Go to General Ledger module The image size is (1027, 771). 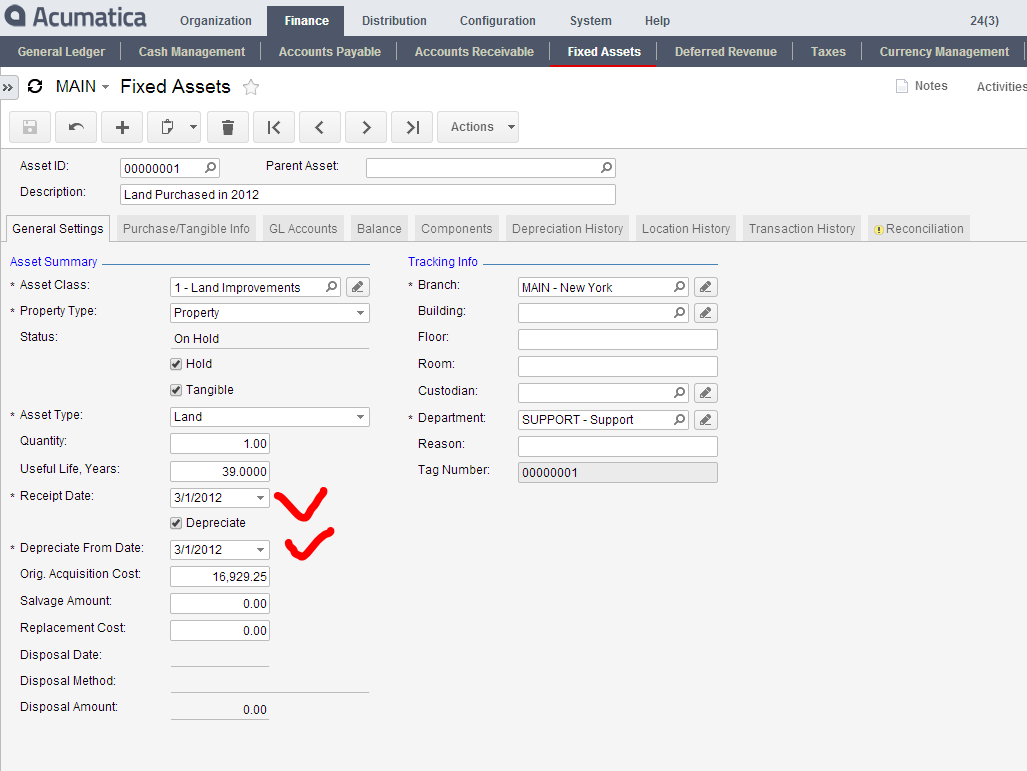coord(61,52)
